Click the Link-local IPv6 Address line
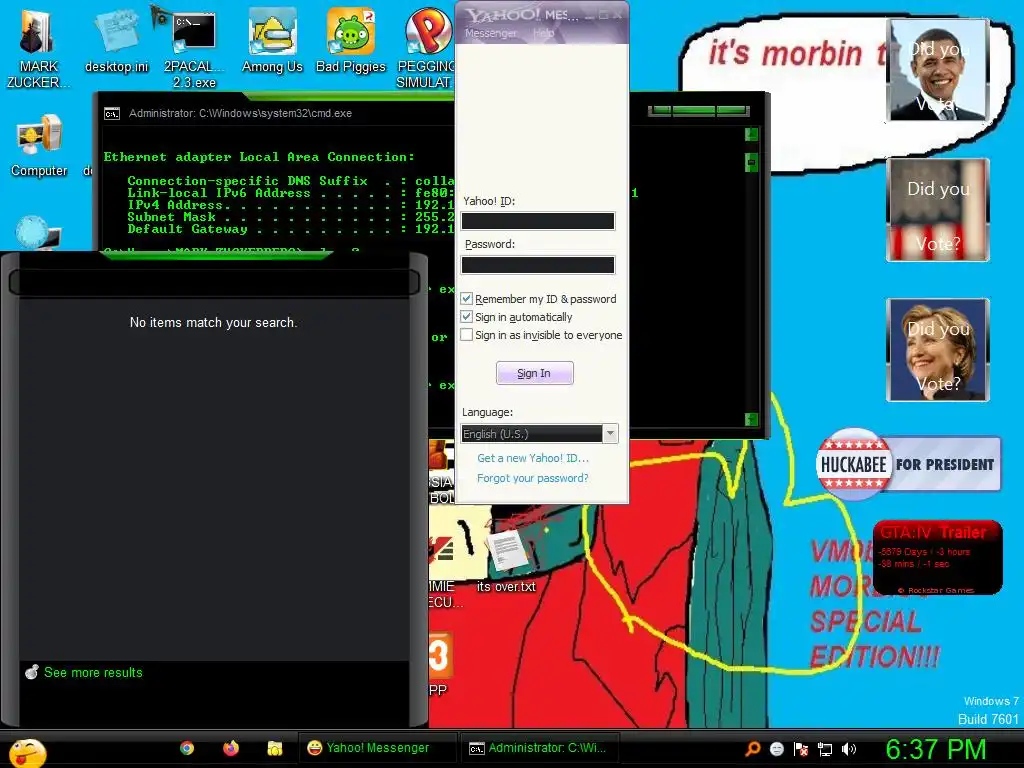 291,193
